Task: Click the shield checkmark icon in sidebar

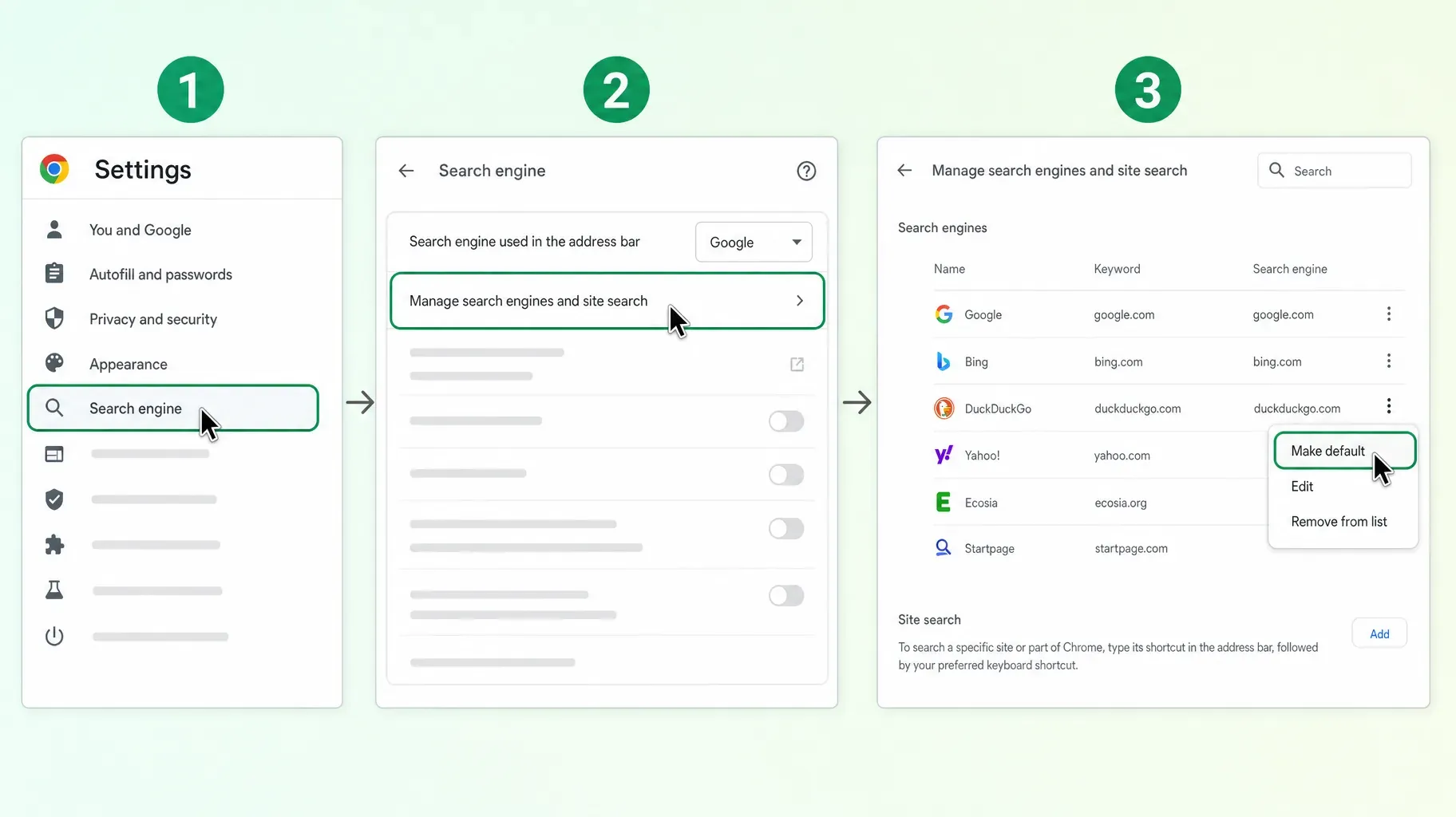Action: (x=54, y=499)
